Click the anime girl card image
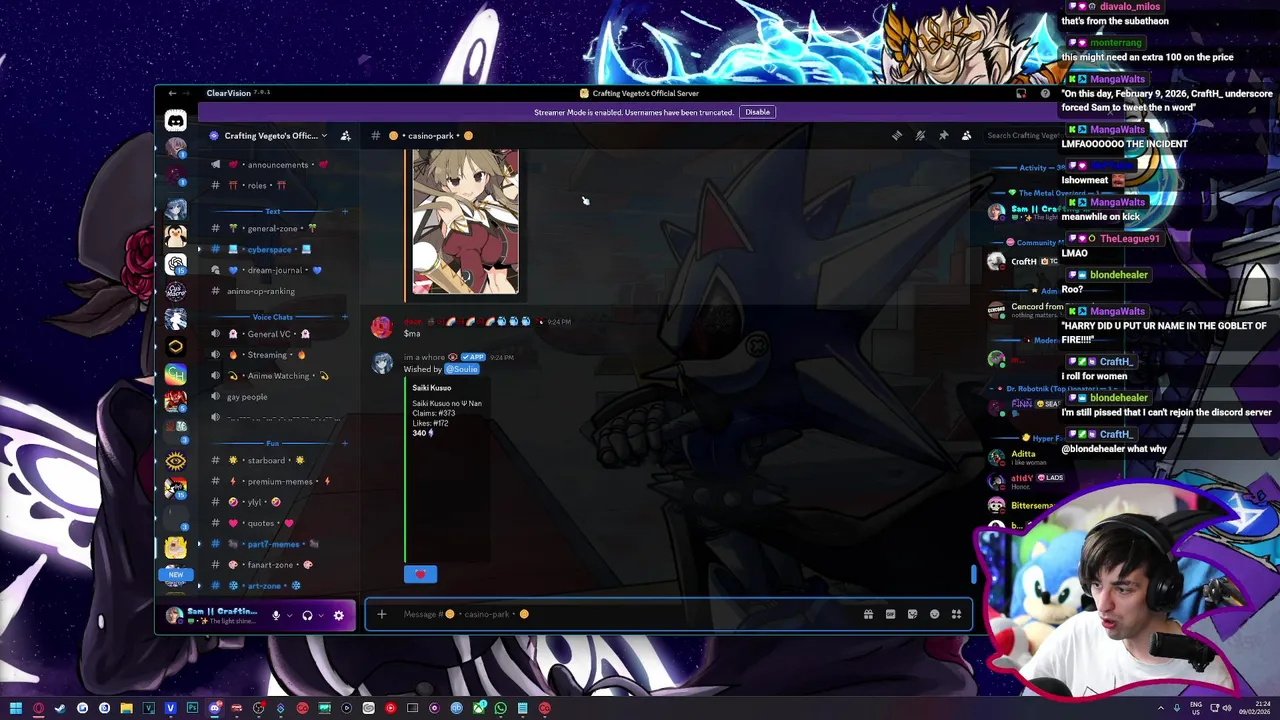Image resolution: width=1280 pixels, height=720 pixels. pos(465,221)
